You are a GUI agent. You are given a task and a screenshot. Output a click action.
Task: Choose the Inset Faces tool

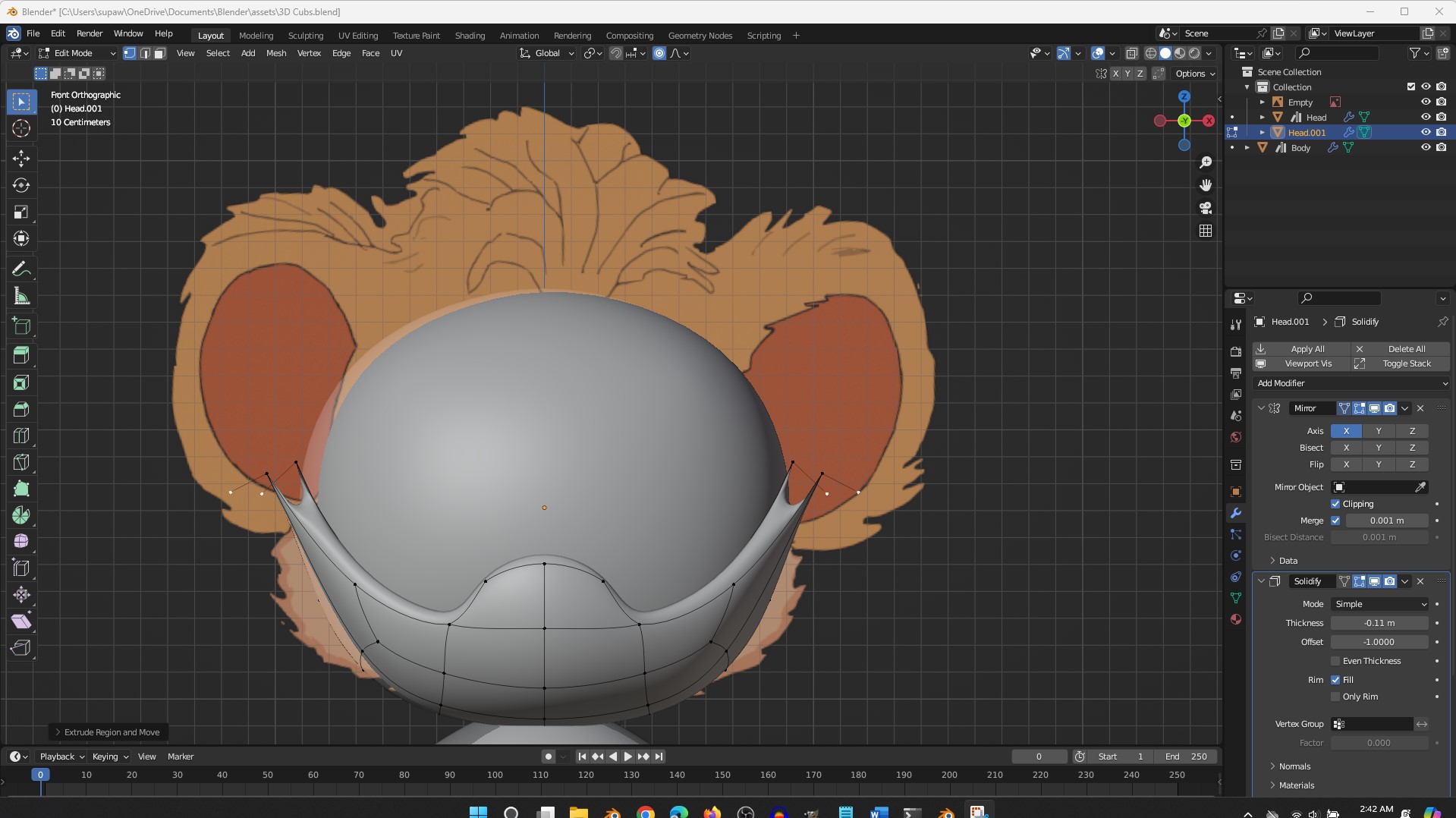point(21,382)
